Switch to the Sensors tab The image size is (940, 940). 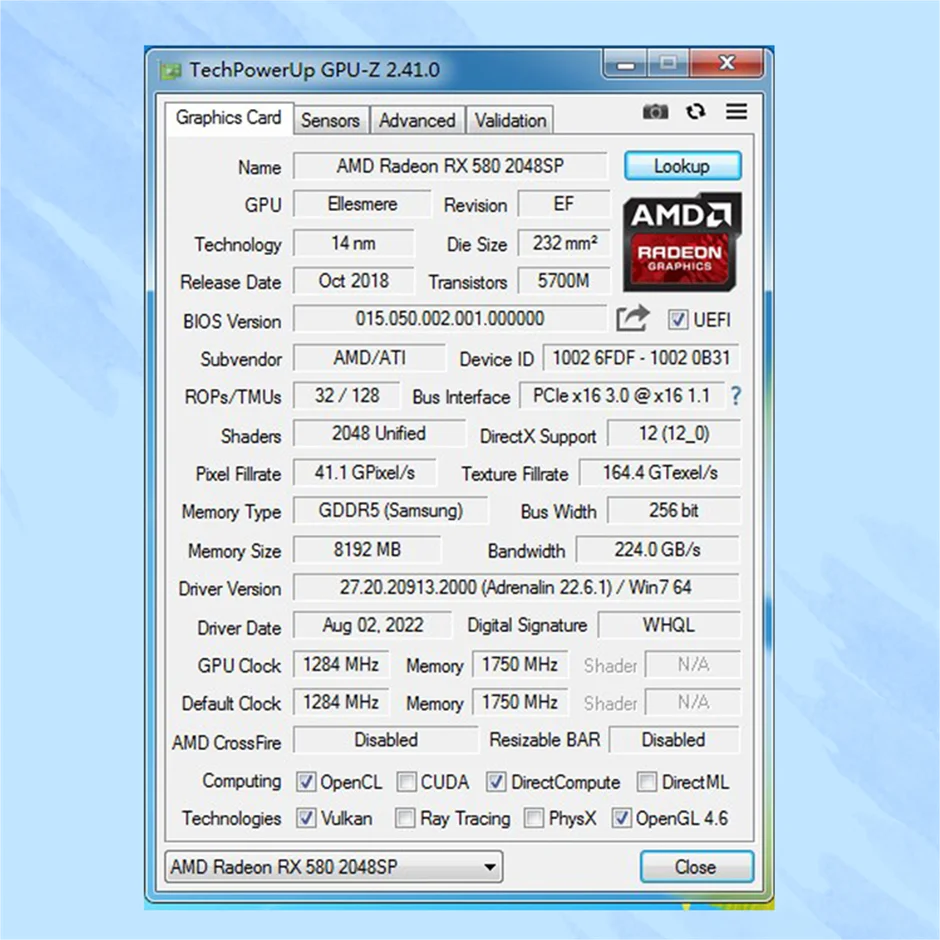click(x=330, y=120)
